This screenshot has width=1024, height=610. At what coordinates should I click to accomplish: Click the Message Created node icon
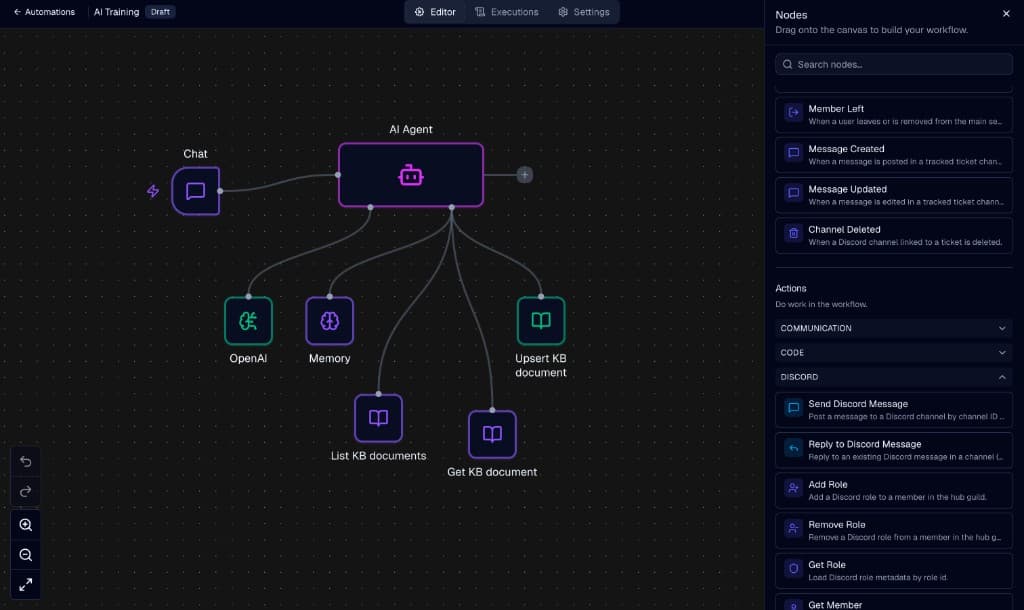pos(793,153)
